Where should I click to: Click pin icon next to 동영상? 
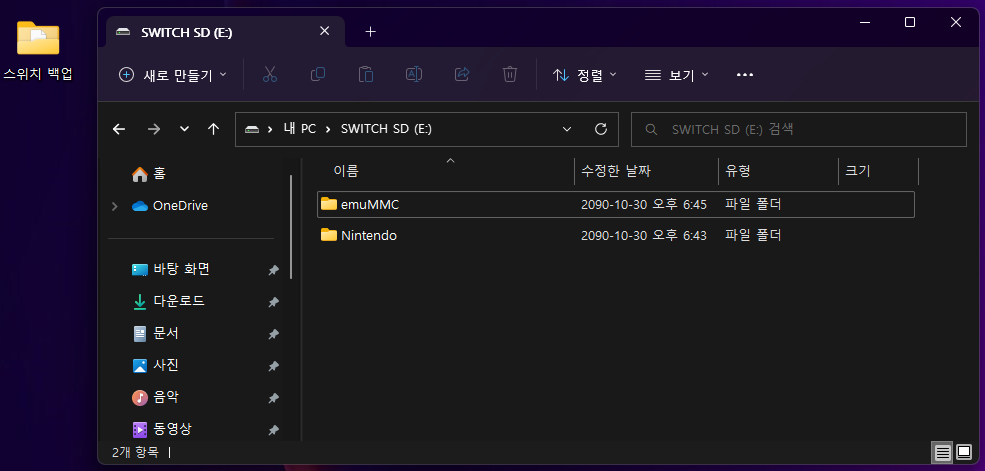pyautogui.click(x=273, y=430)
